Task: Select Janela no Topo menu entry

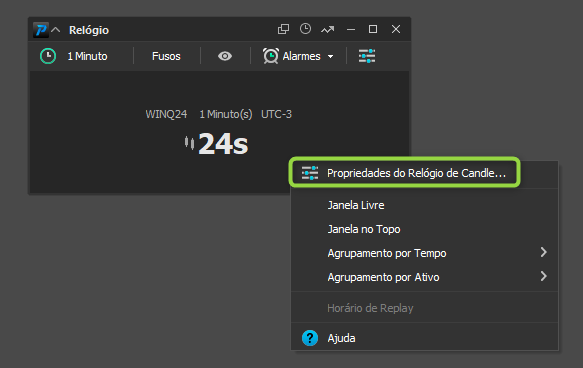Action: click(424, 229)
